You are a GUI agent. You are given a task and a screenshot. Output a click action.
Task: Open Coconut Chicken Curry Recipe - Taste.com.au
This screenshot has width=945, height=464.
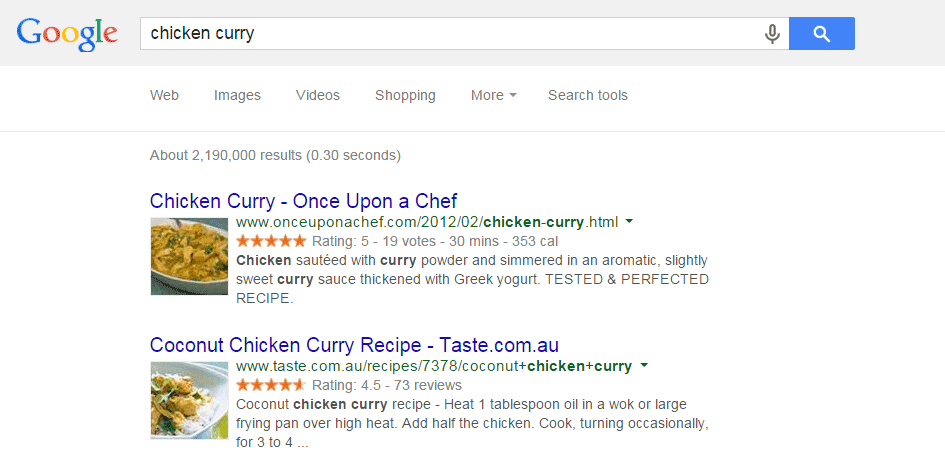click(x=354, y=345)
